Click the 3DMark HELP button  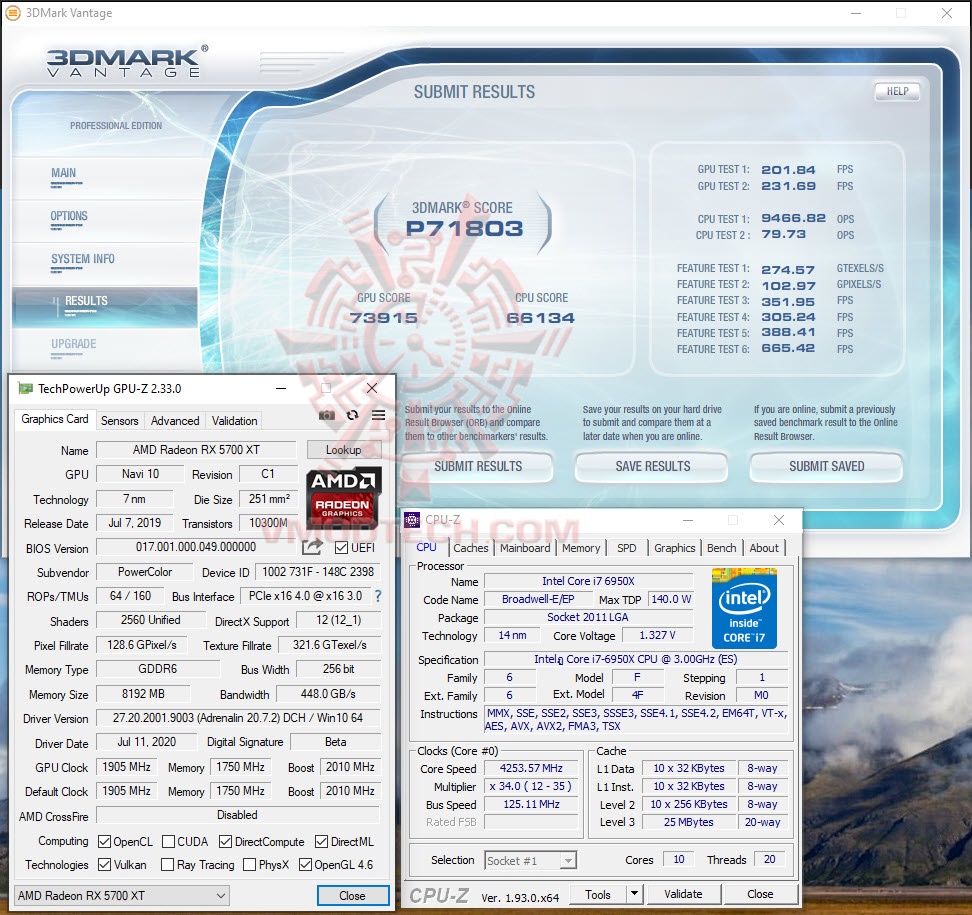click(x=897, y=92)
